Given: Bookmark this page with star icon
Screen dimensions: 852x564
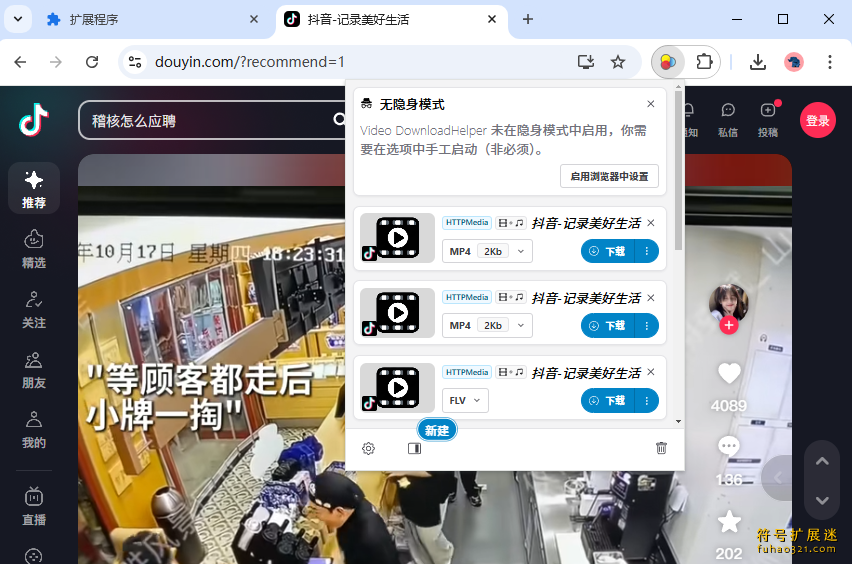Looking at the screenshot, I should tap(618, 62).
